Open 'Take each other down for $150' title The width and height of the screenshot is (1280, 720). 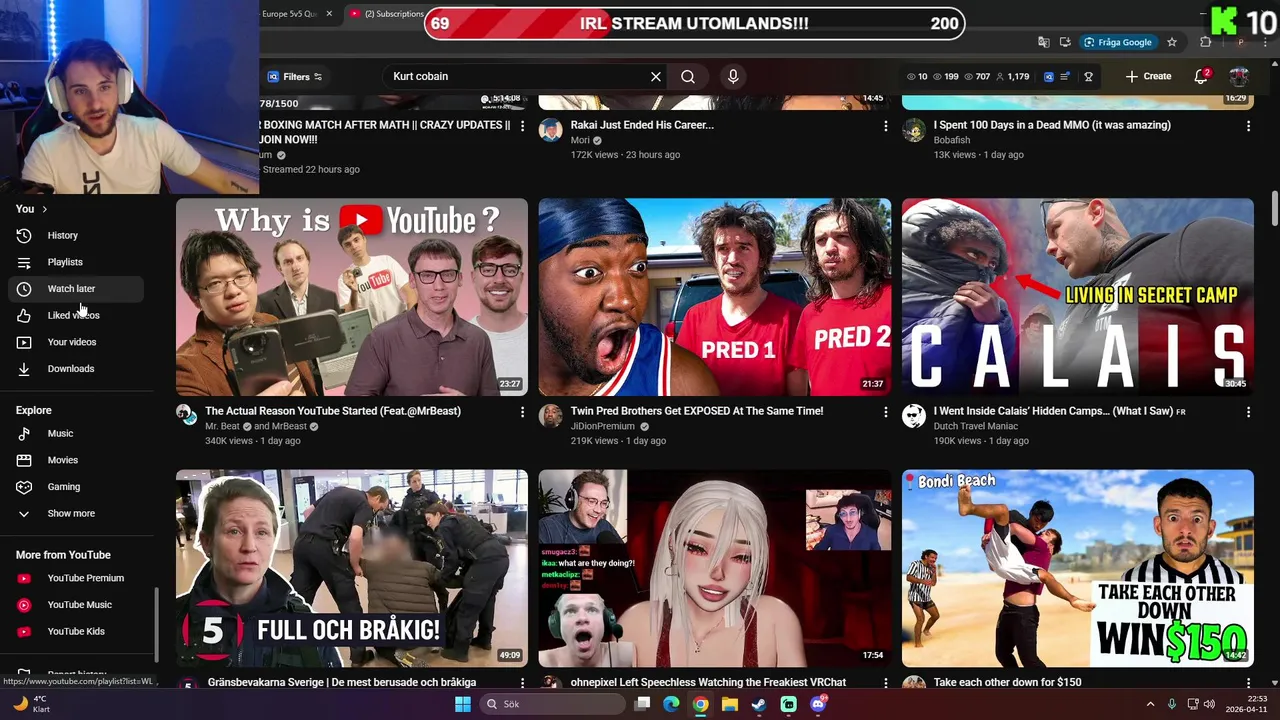[1007, 682]
